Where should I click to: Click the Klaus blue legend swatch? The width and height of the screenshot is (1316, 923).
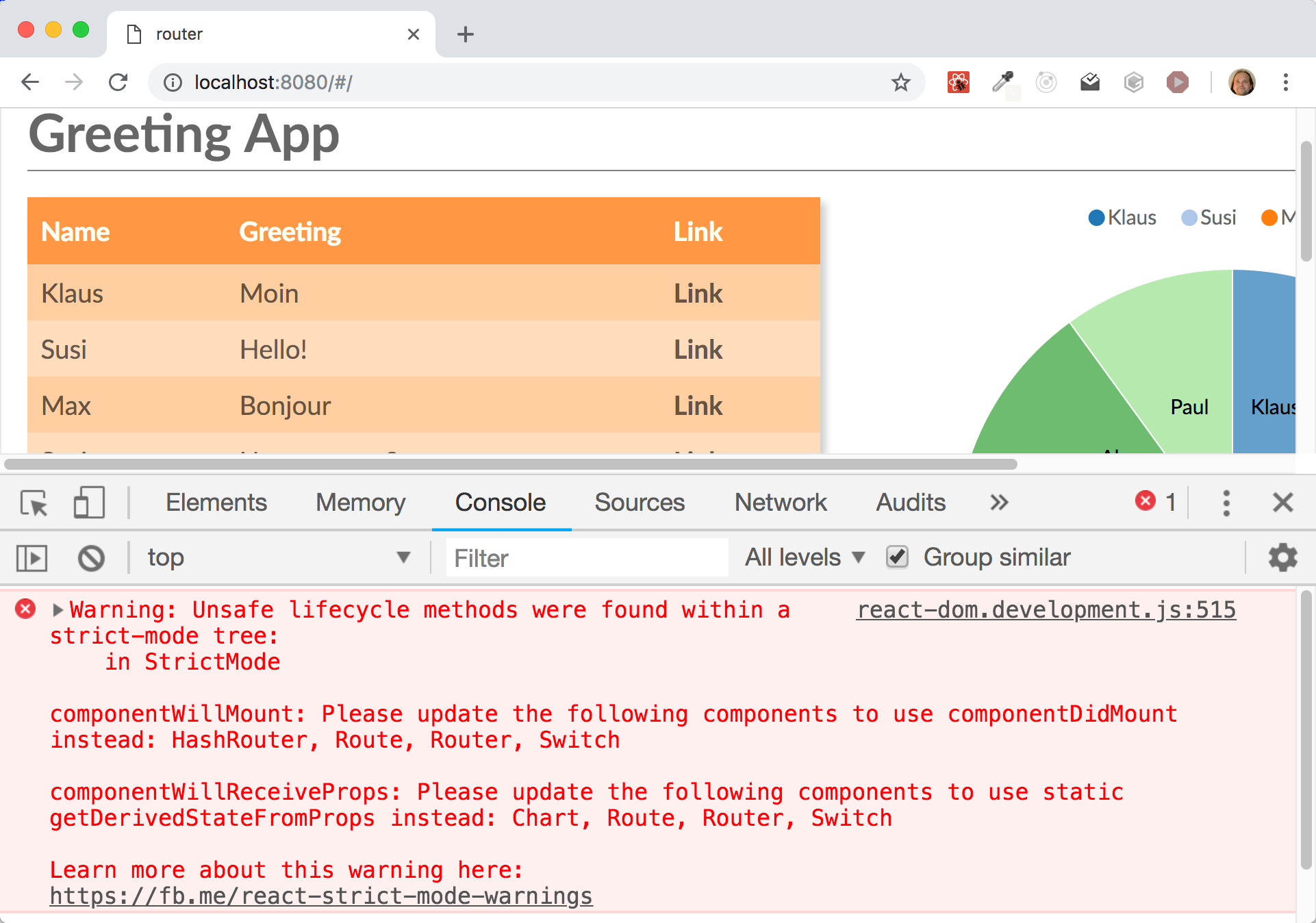coord(1096,218)
